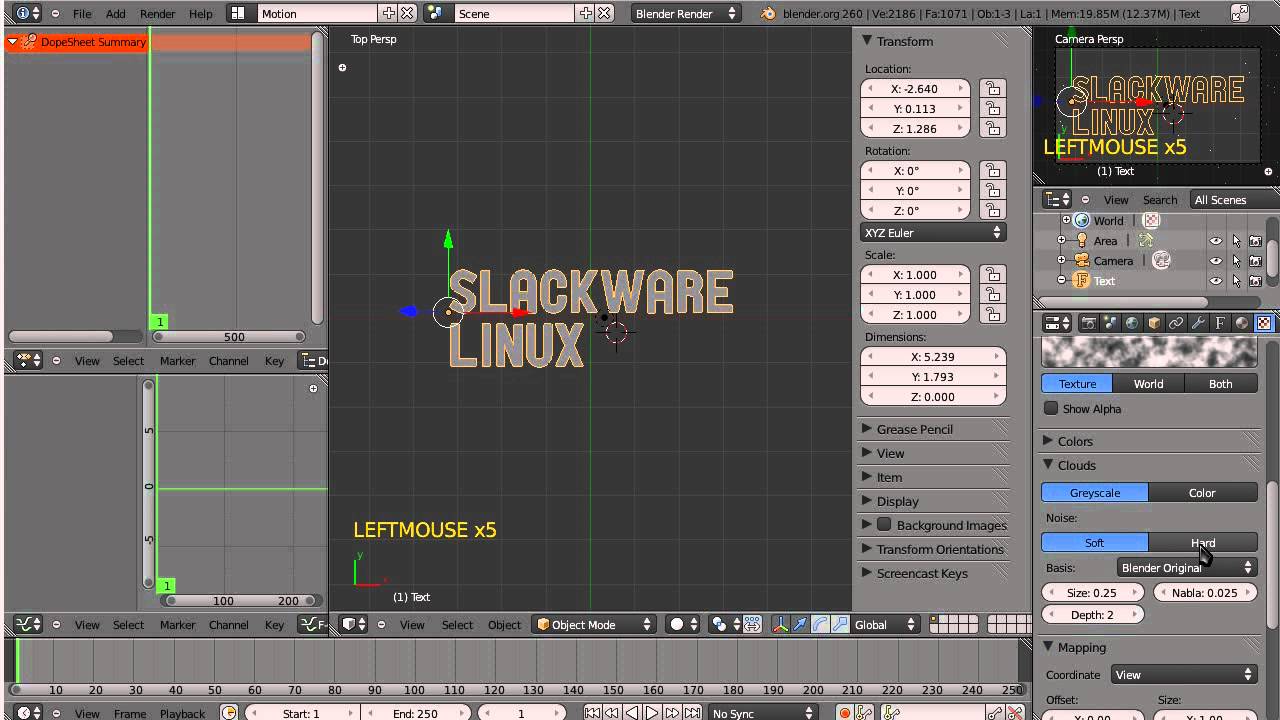Open the Scene properties tab icon
This screenshot has width=1280, height=720.
pos(1110,323)
